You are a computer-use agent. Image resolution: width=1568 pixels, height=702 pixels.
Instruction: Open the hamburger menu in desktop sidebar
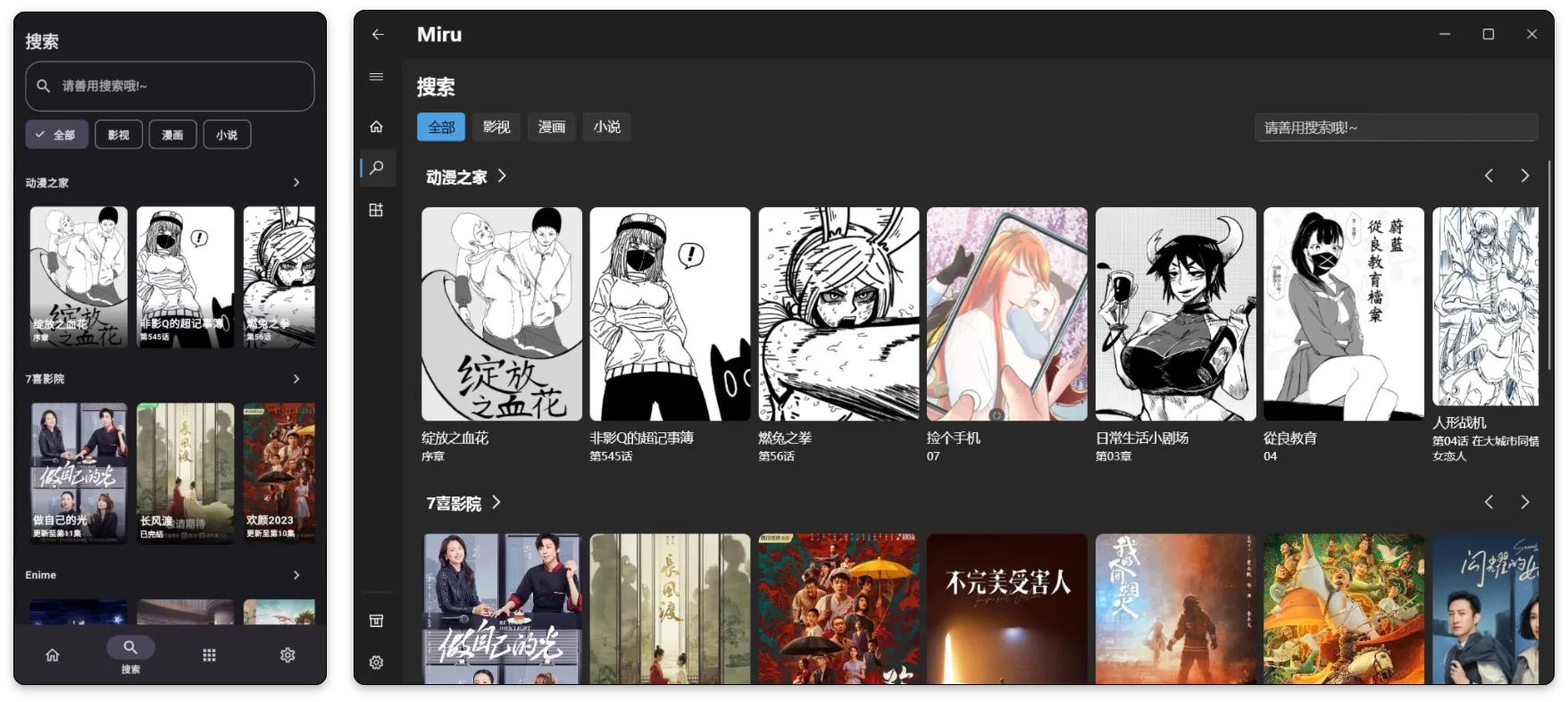pos(376,77)
